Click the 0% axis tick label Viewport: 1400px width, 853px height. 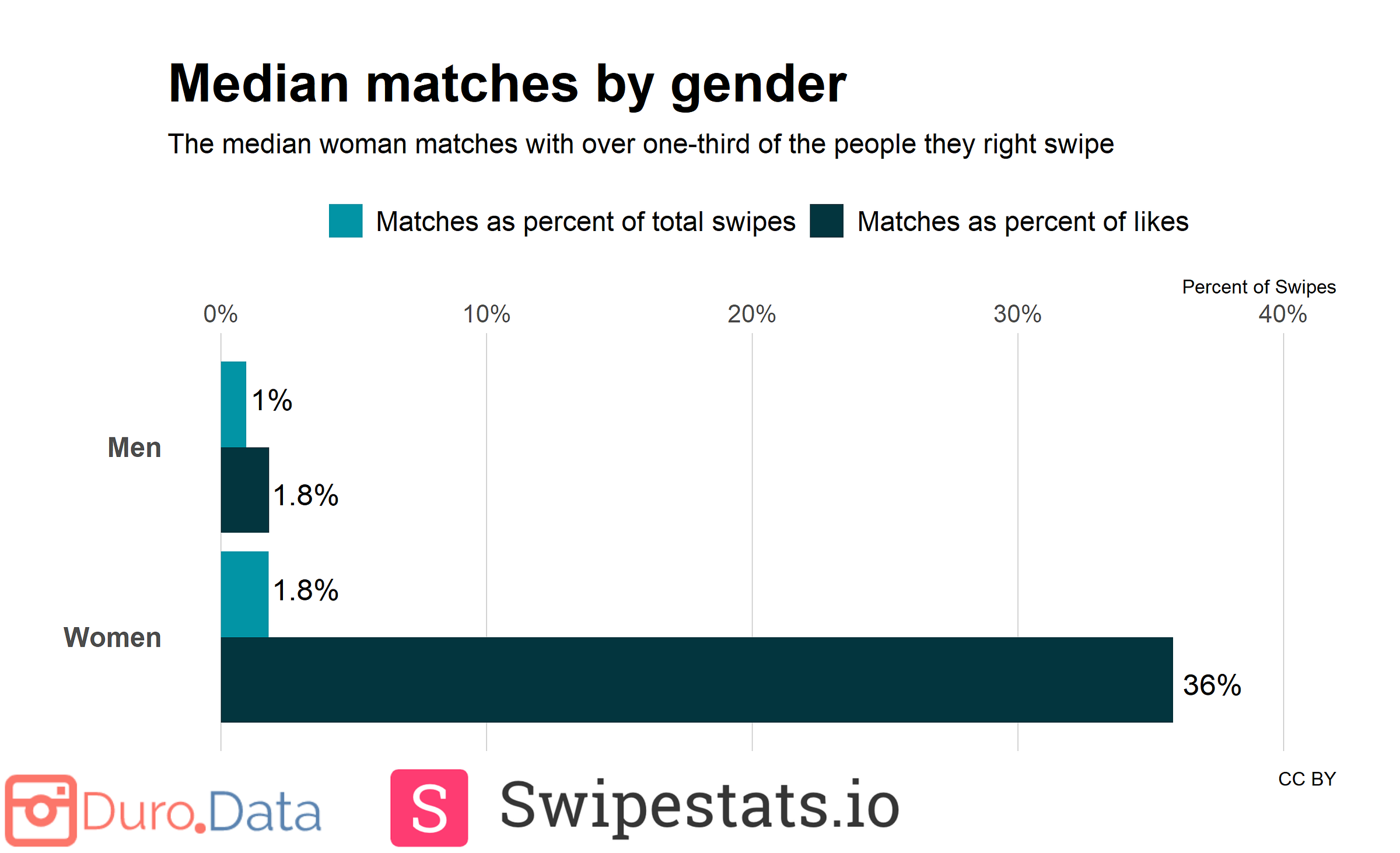point(220,314)
